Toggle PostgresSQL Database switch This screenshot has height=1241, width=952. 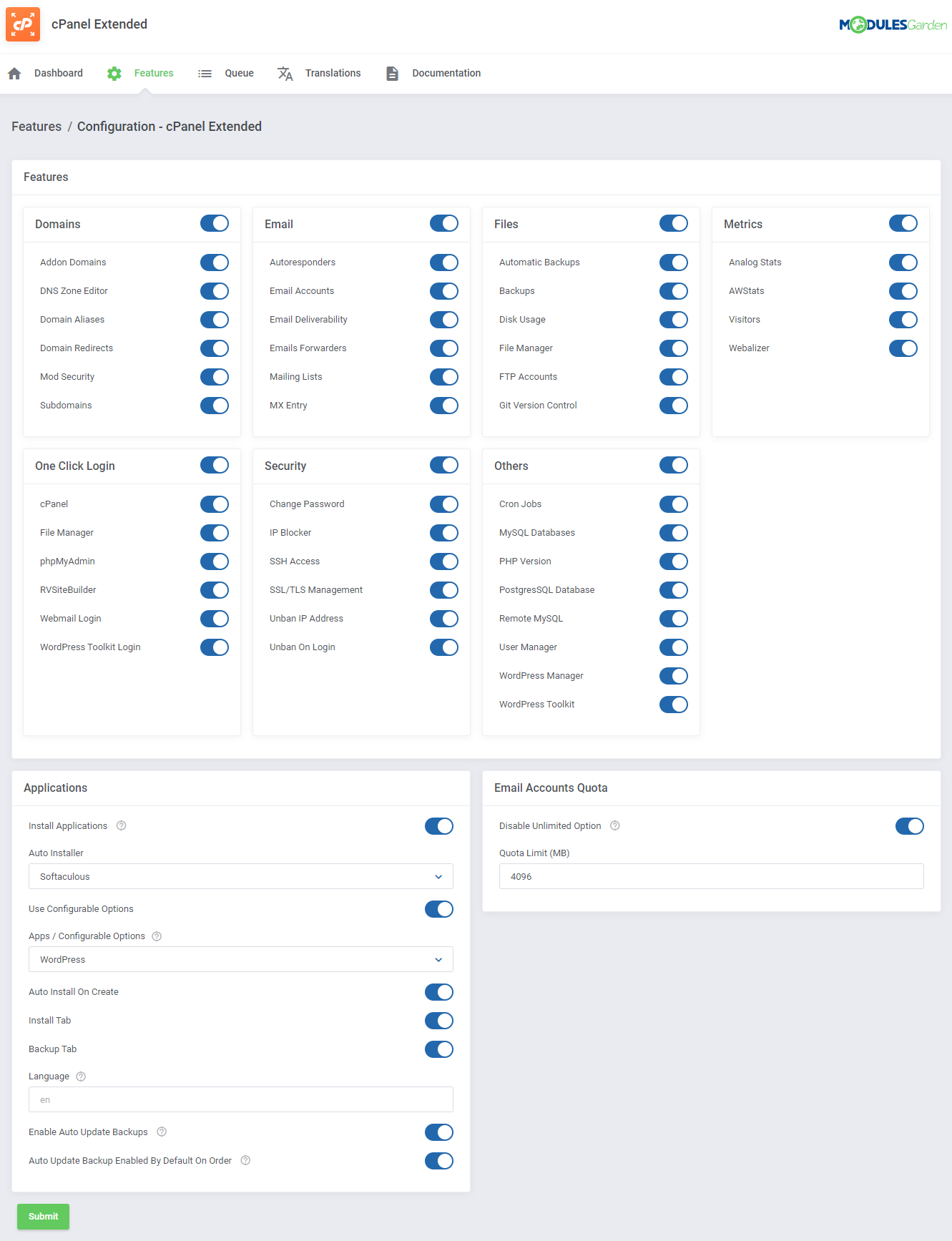pyautogui.click(x=674, y=590)
